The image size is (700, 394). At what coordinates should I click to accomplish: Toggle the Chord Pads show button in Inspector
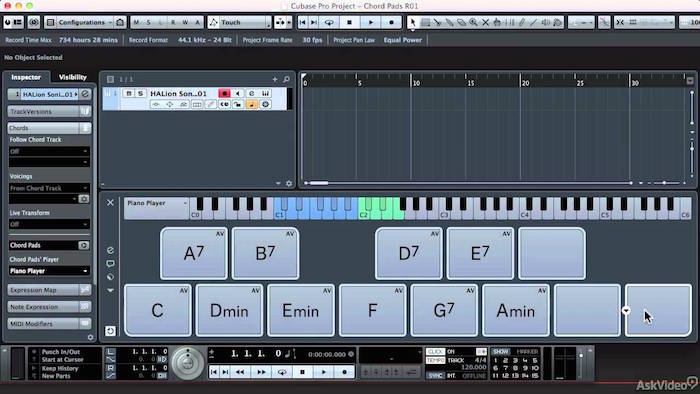tap(83, 245)
